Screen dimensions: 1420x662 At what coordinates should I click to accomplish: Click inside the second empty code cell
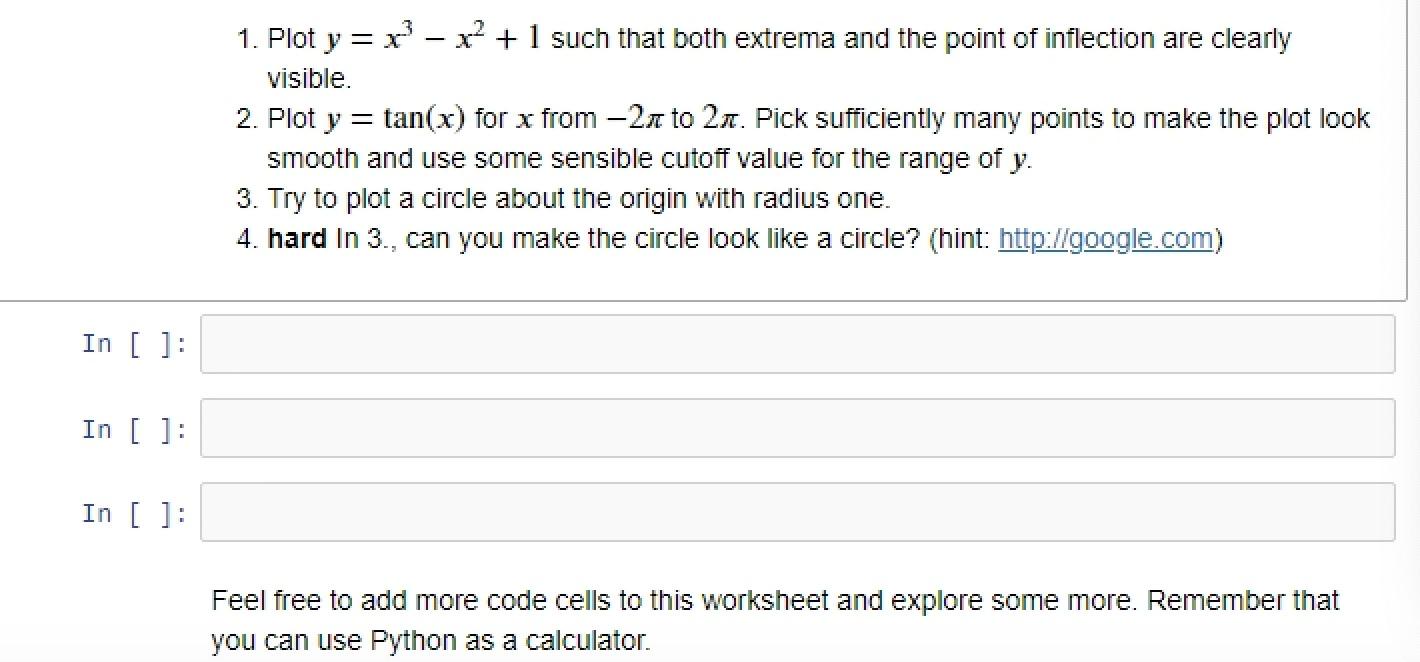coord(700,427)
